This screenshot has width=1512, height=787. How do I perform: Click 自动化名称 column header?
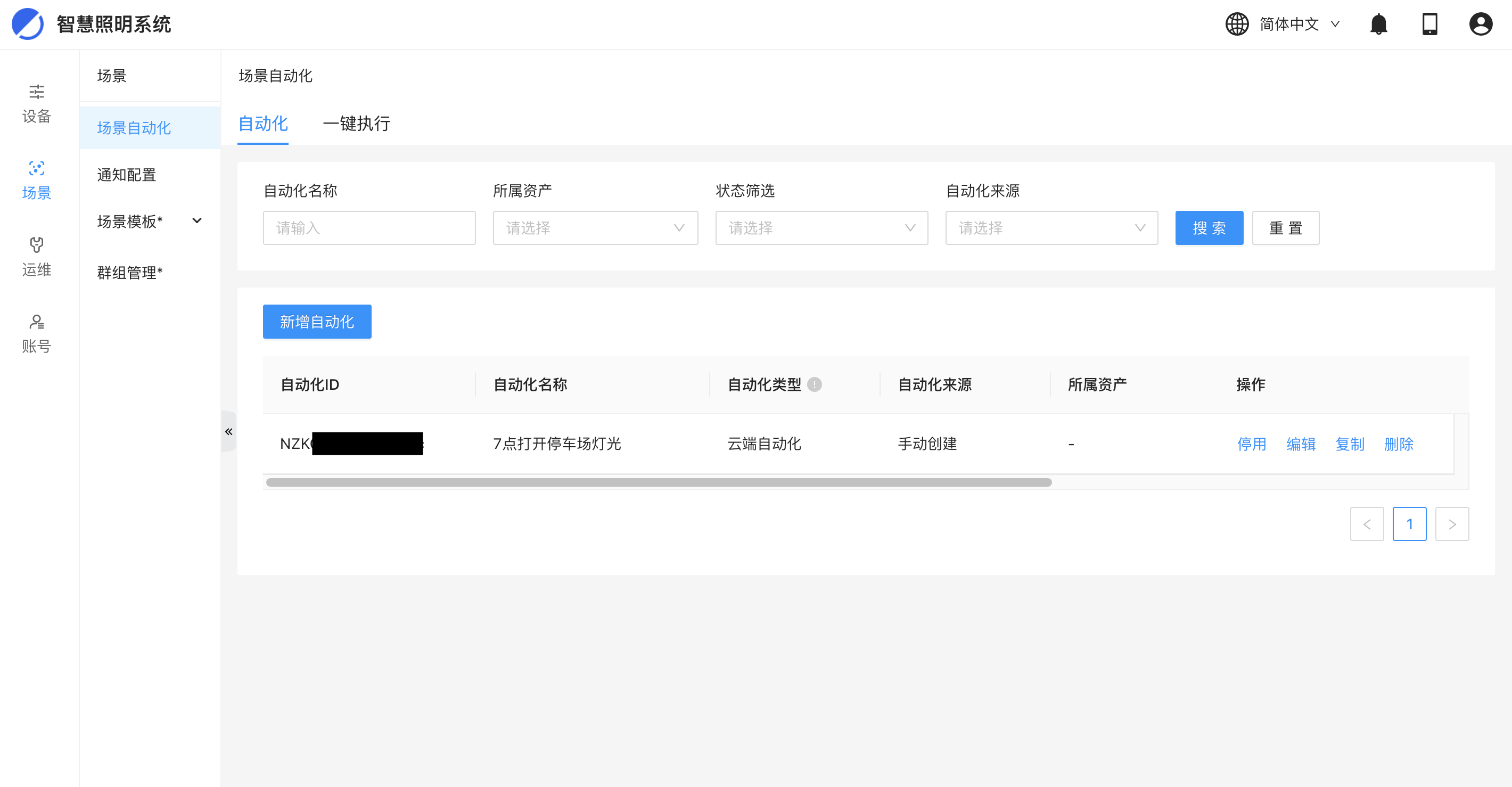click(x=592, y=384)
